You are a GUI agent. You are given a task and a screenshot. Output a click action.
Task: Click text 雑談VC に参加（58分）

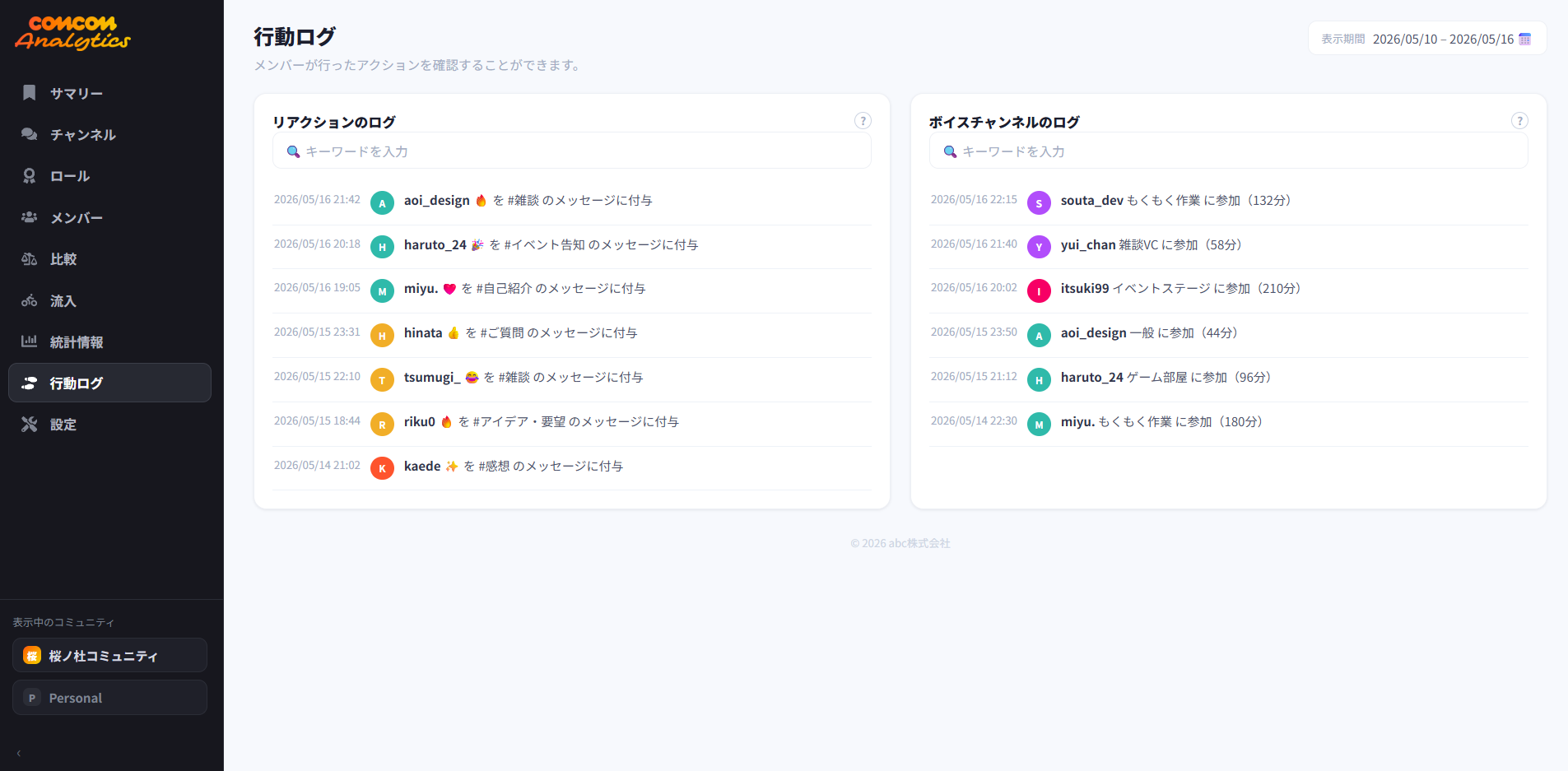point(1183,245)
